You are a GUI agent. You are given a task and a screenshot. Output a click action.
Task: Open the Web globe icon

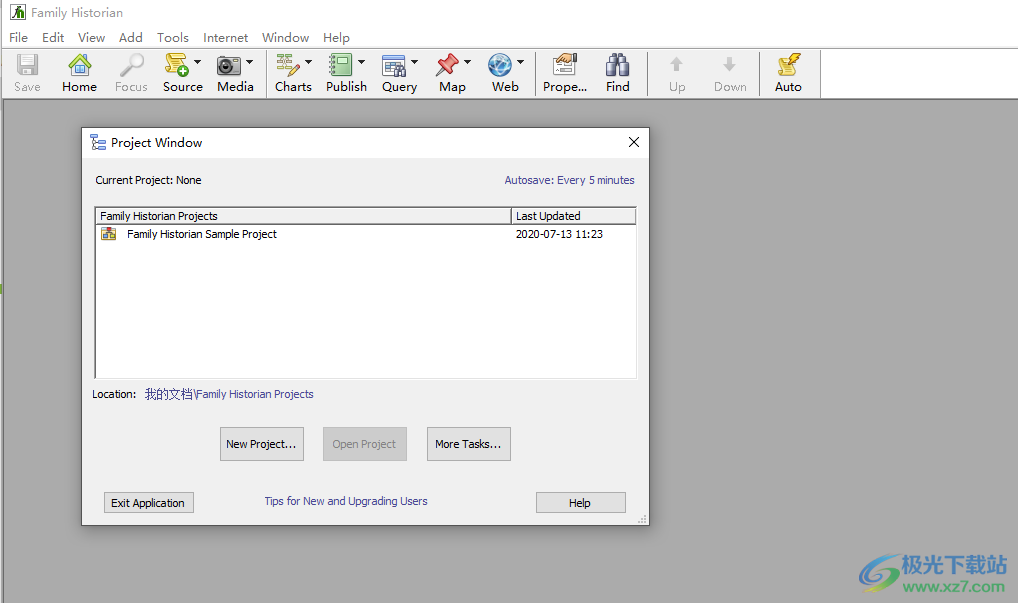500,66
